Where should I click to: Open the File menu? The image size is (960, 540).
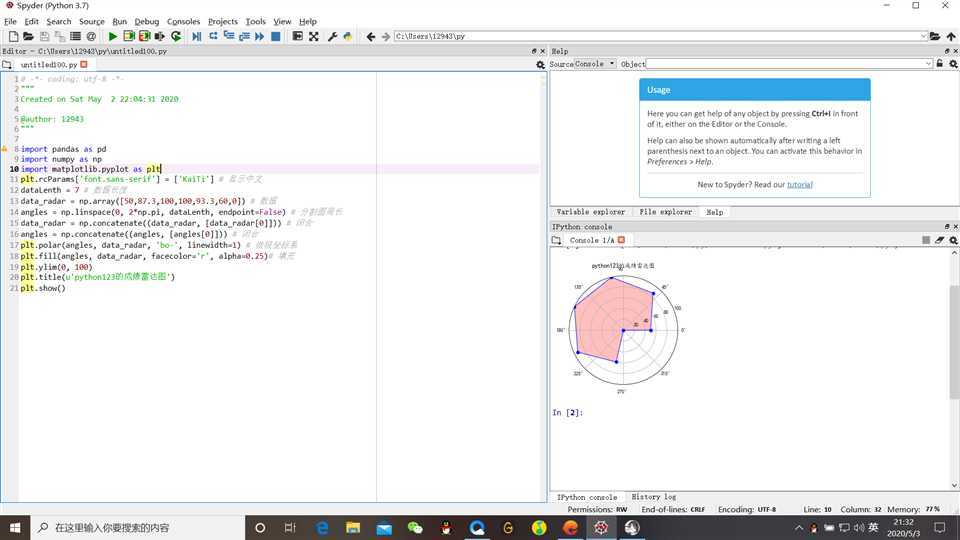click(10, 21)
